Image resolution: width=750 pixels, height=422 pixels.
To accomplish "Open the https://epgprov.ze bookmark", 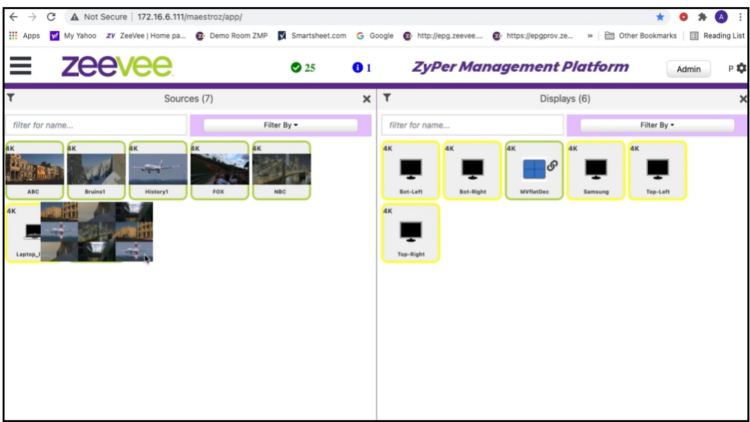I will click(533, 35).
